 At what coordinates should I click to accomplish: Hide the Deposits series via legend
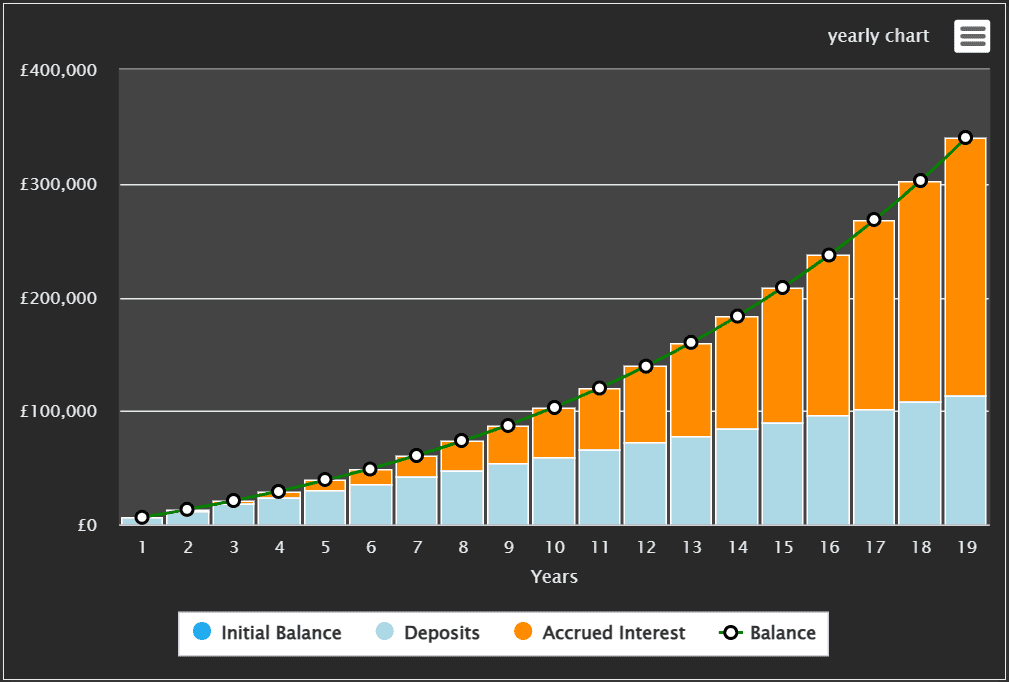click(441, 633)
